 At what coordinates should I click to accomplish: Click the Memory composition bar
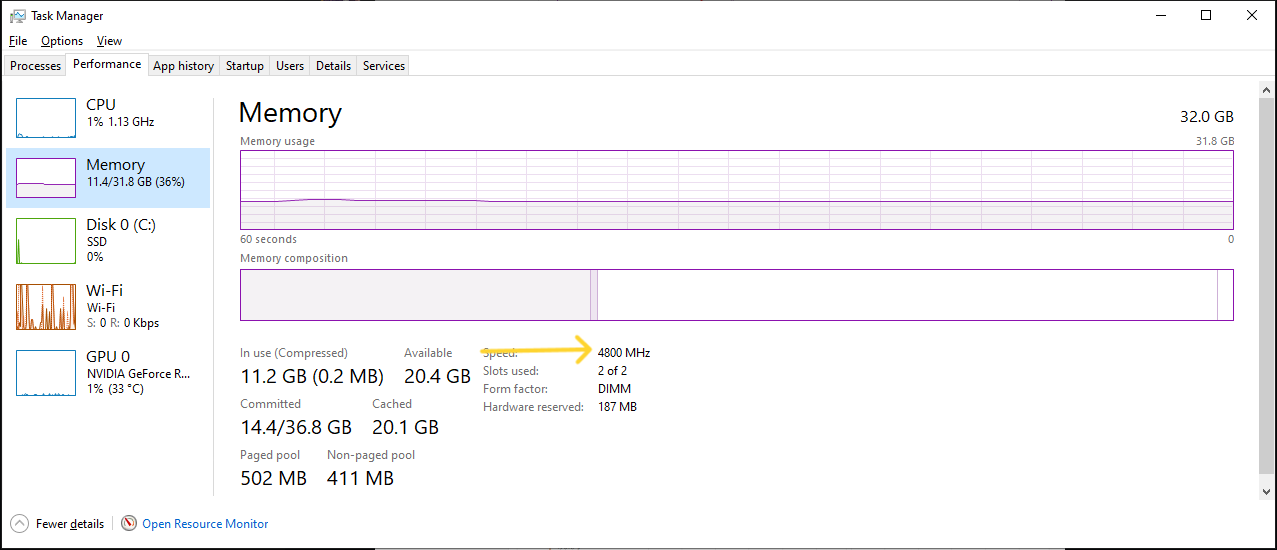click(737, 295)
